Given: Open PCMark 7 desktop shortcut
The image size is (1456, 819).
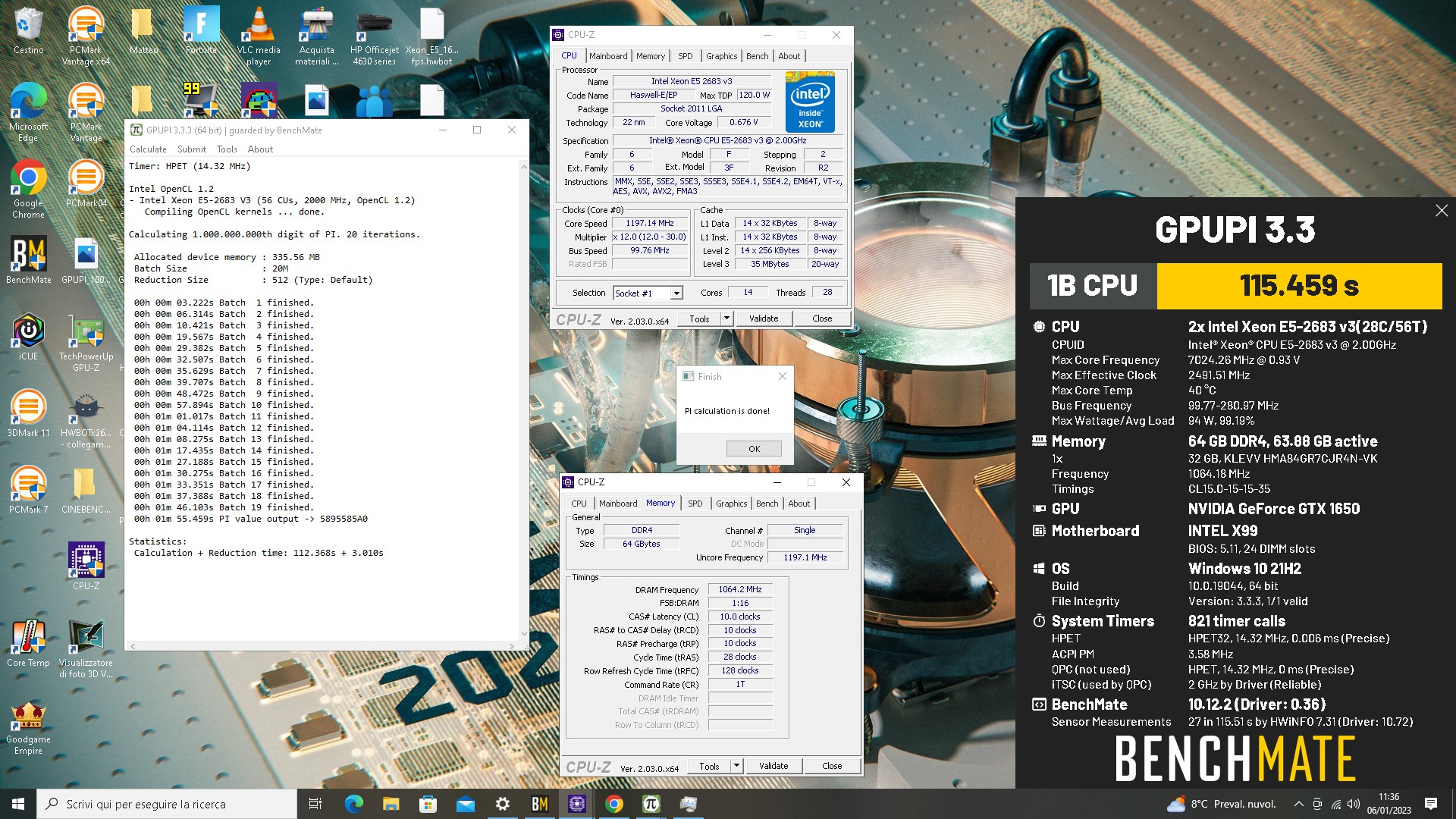Looking at the screenshot, I should click(28, 490).
